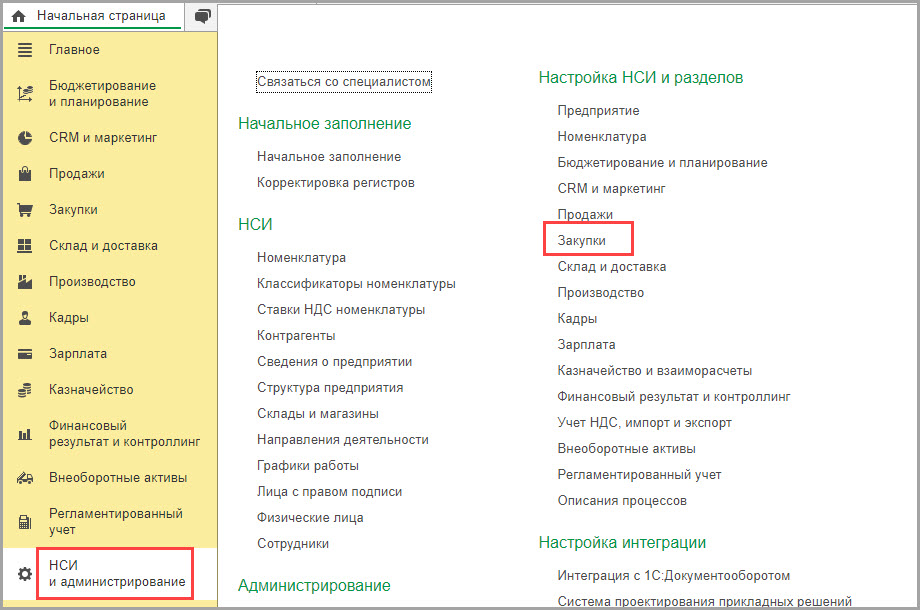Open Классификаторы номенклатуры
This screenshot has width=920, height=610.
click(356, 284)
